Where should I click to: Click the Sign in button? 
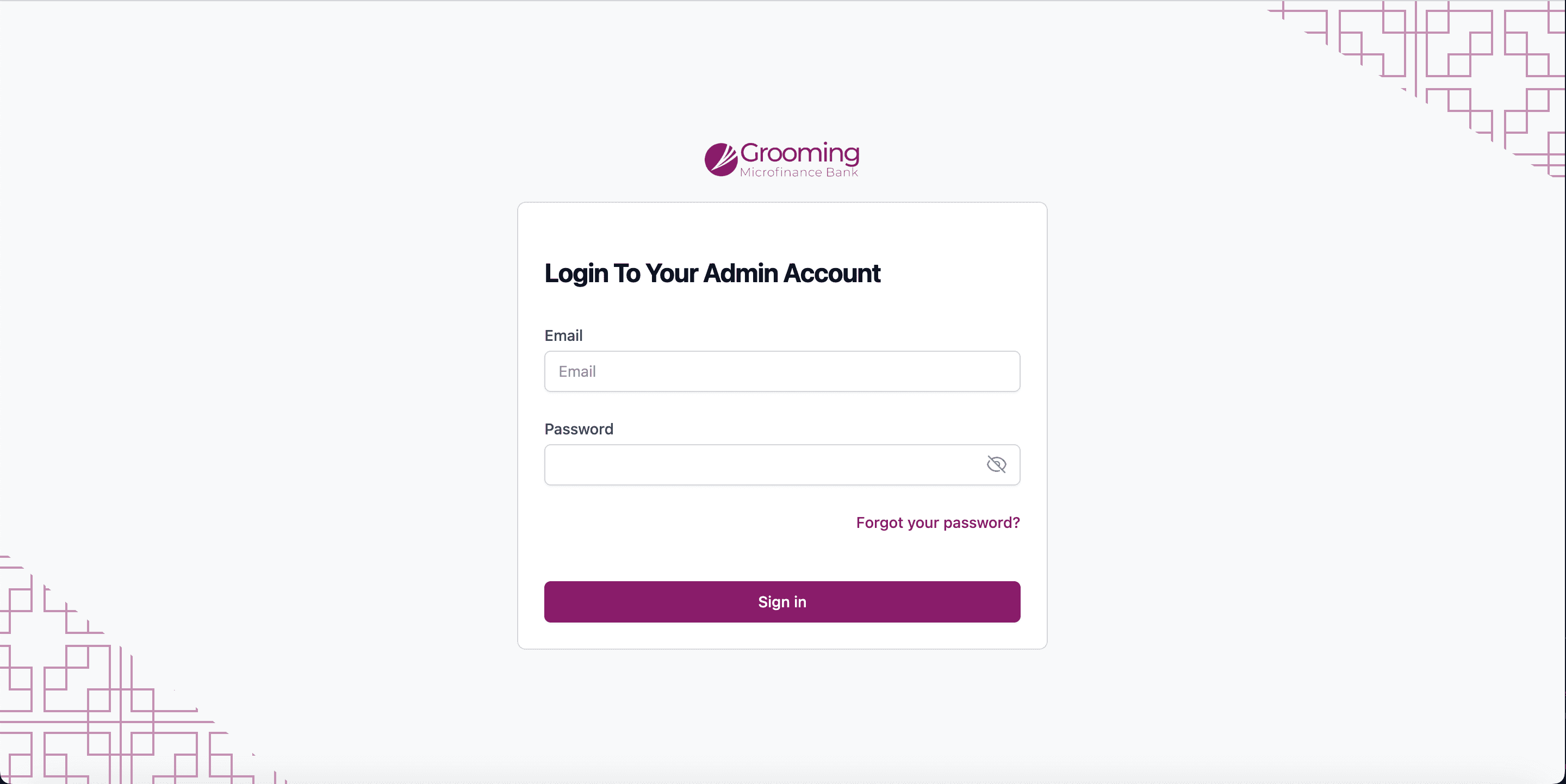coord(782,602)
